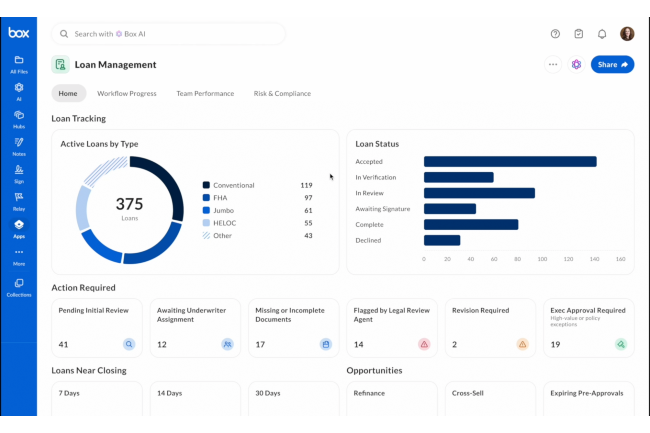Switch to the Risk & Compliance tab
The image size is (650, 433).
282,94
